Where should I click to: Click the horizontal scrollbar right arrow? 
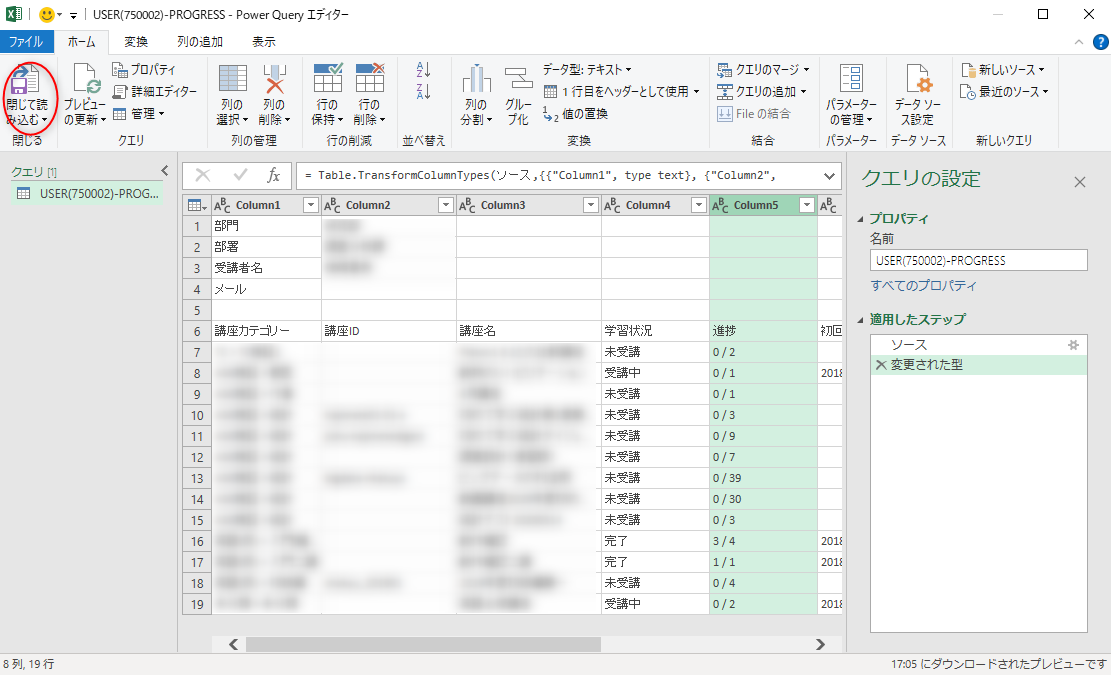[820, 645]
